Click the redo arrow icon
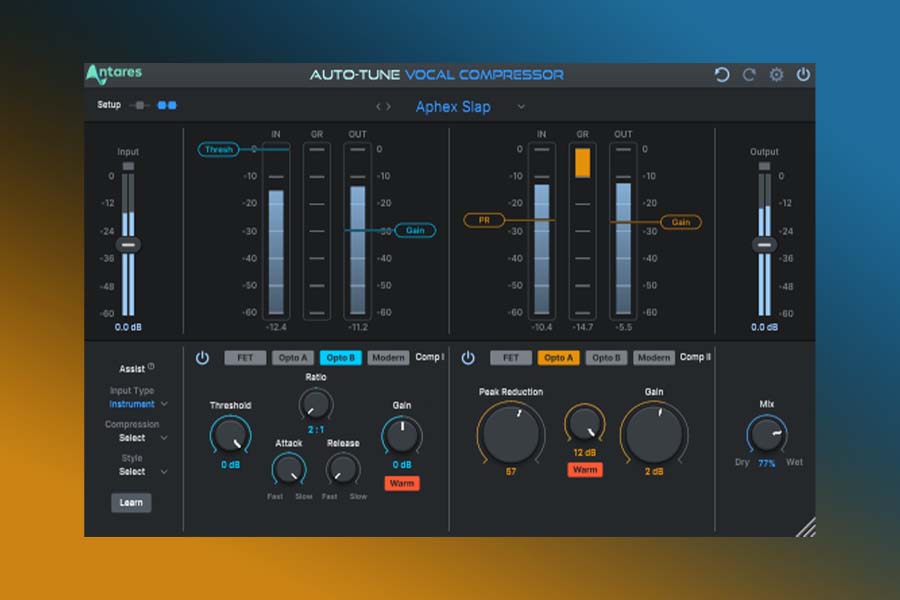This screenshot has height=600, width=900. tap(749, 75)
